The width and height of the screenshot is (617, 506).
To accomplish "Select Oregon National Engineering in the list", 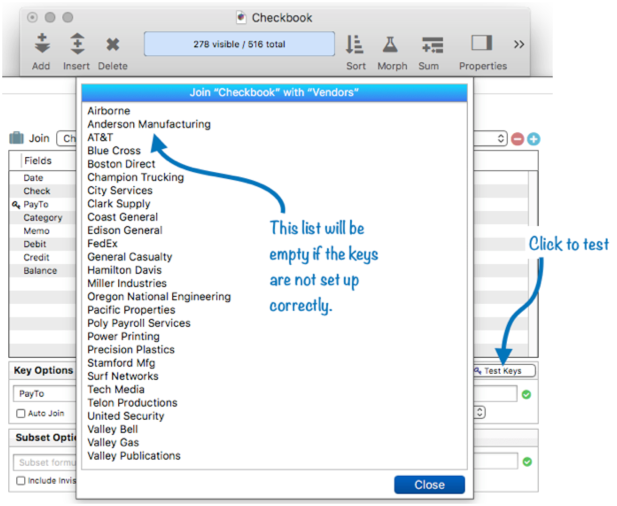I will 159,297.
